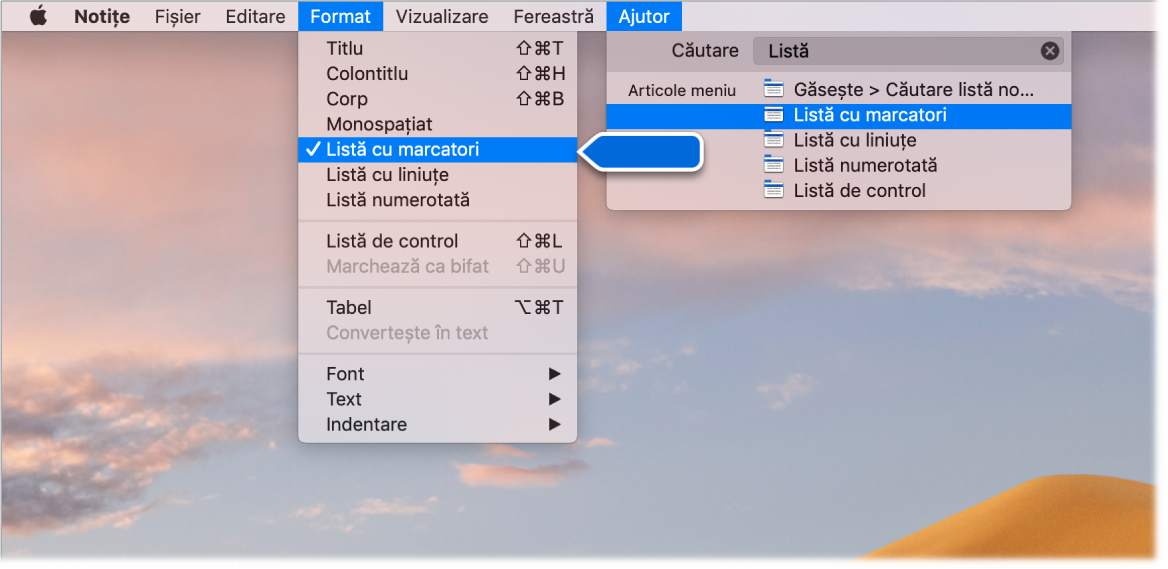
Task: Select Listă cu marcatori help result
Action: pos(839,115)
